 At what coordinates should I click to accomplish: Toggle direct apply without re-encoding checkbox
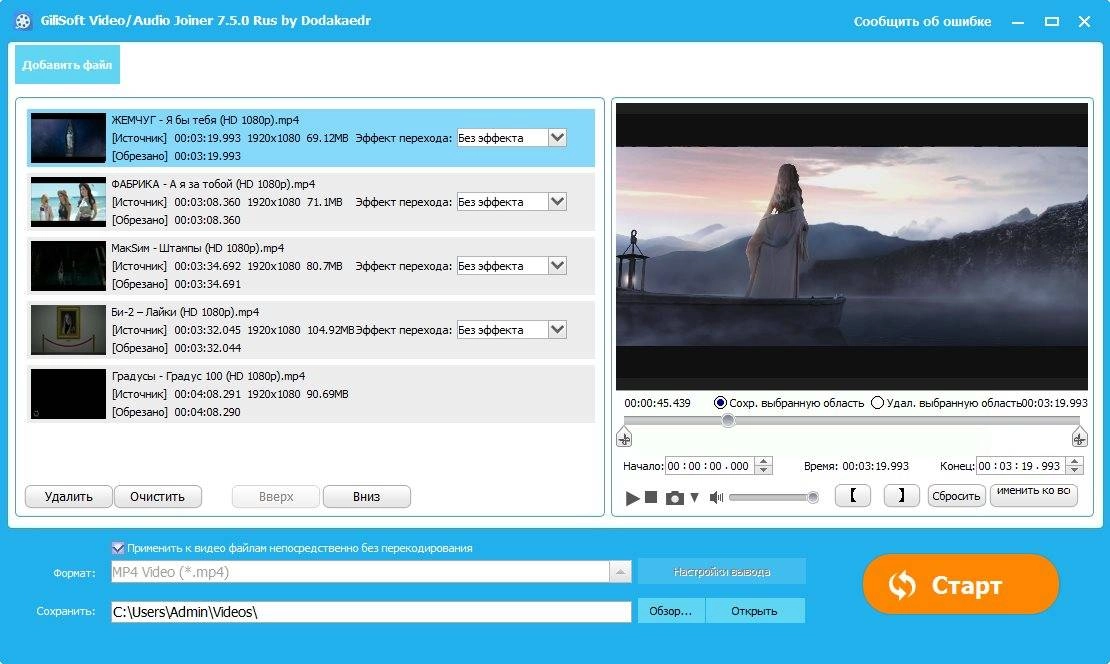pos(118,548)
